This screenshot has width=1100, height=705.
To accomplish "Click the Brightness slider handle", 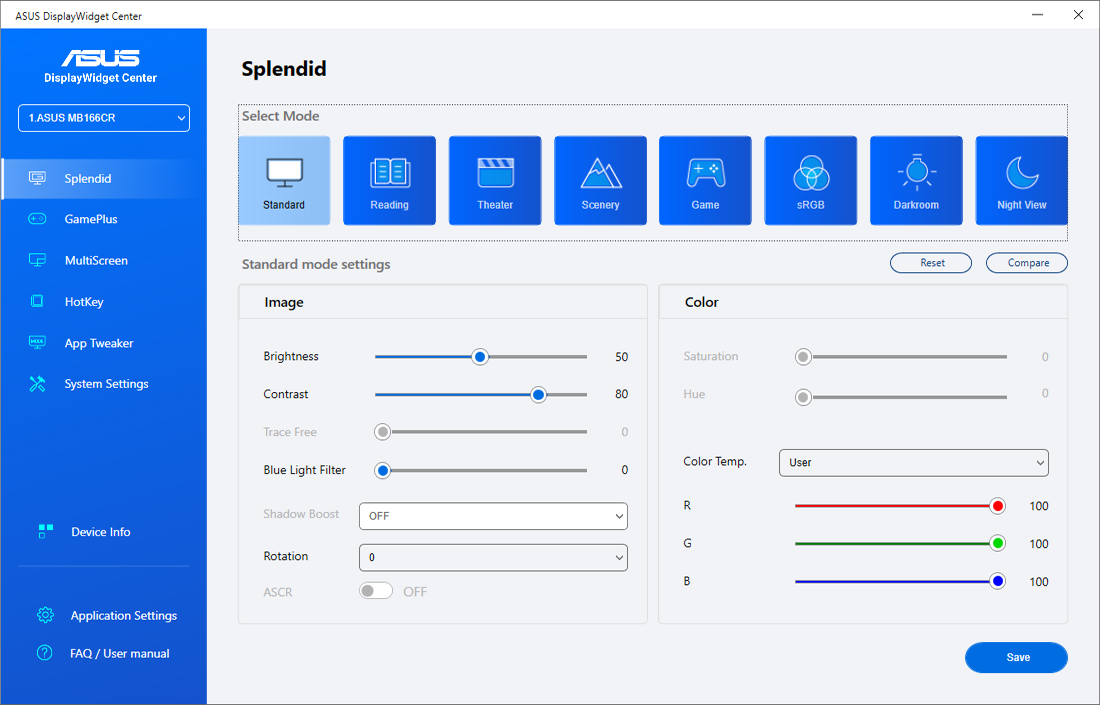I will pos(480,357).
